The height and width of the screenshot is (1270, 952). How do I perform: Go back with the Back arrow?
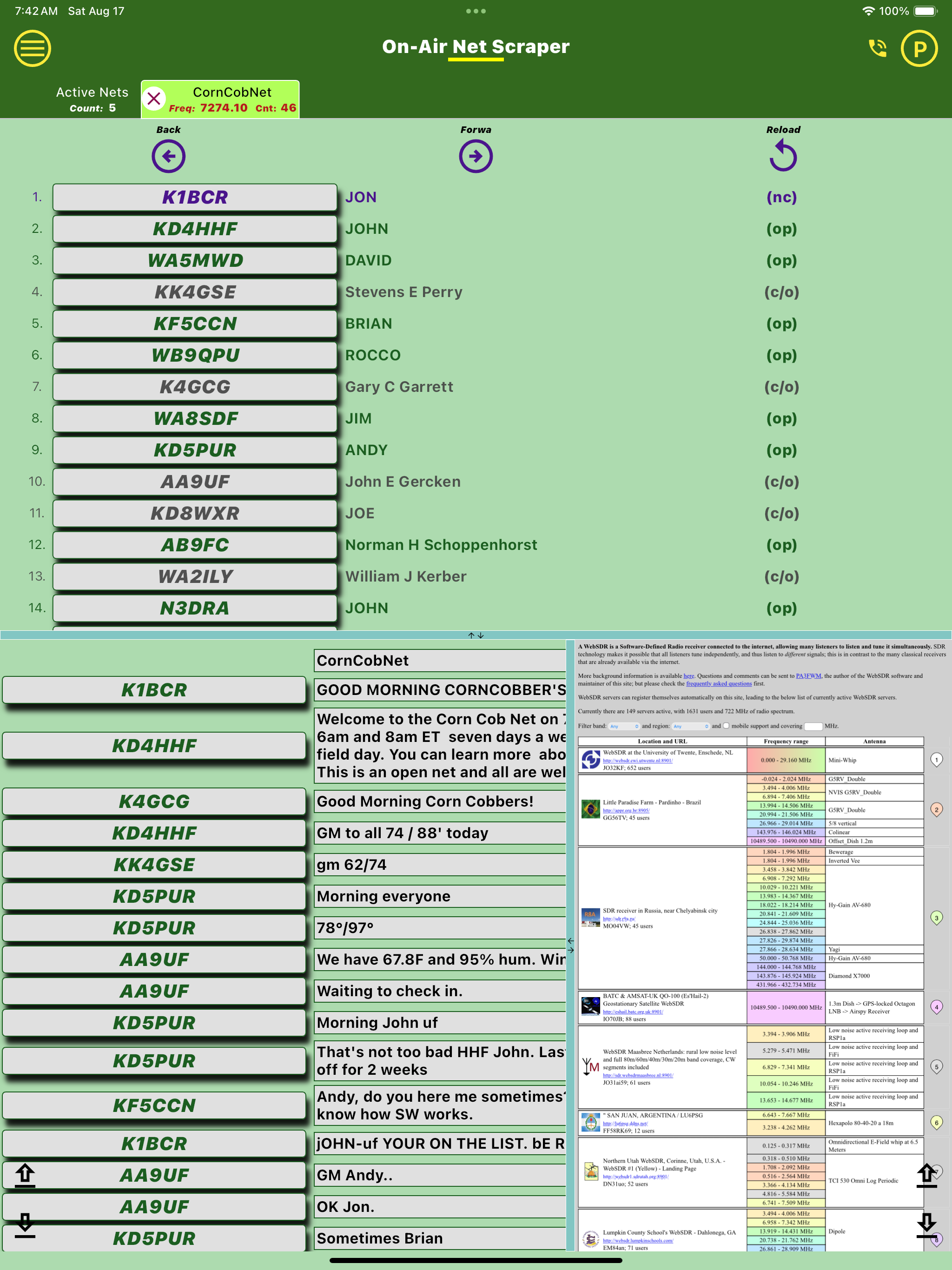[x=168, y=156]
